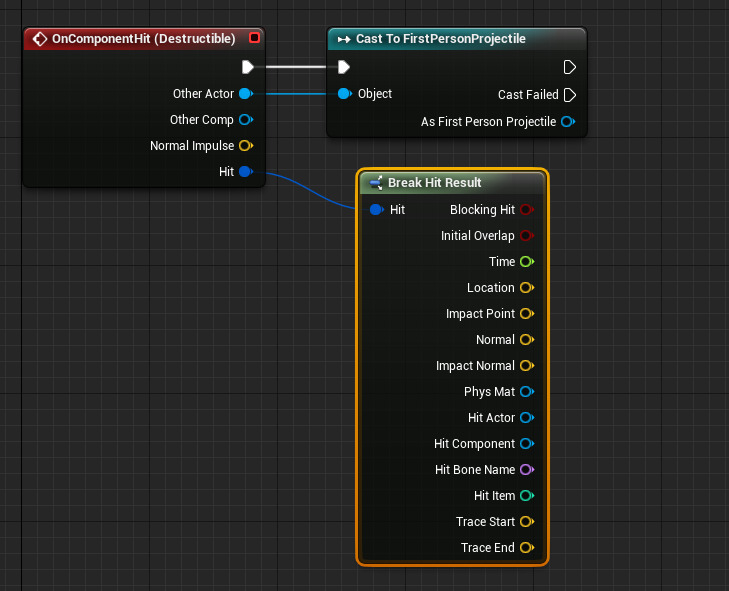The image size is (729, 591).
Task: Select the Cast To FirstPersonProjectile node header
Action: (440, 39)
